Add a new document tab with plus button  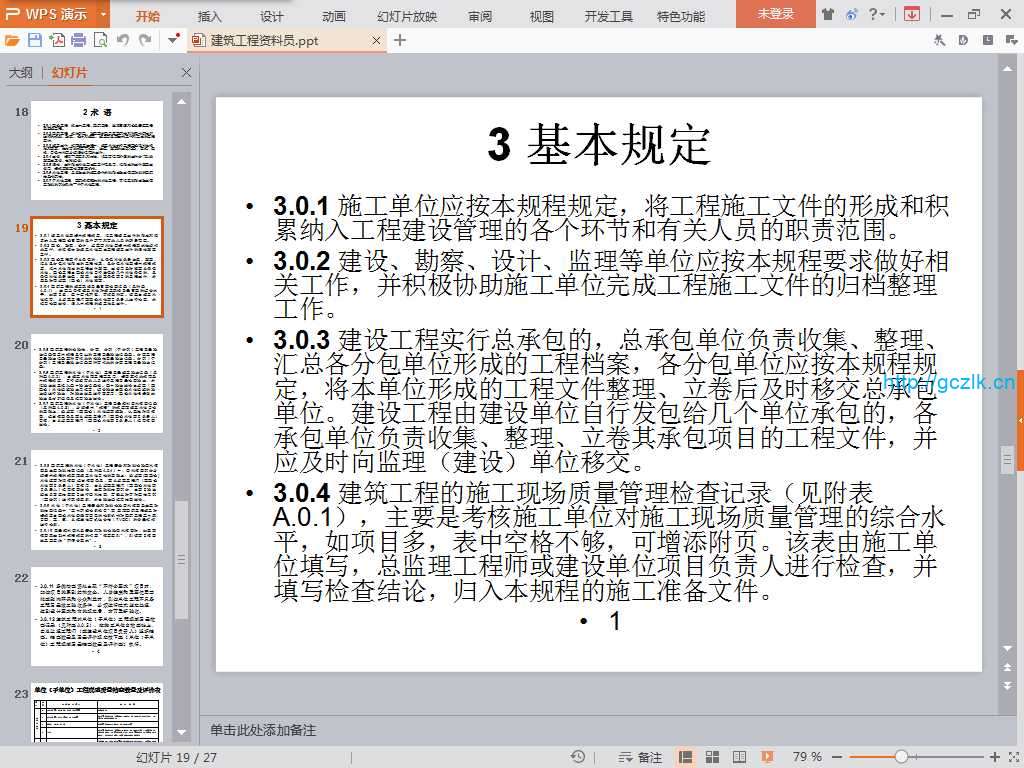(x=400, y=41)
